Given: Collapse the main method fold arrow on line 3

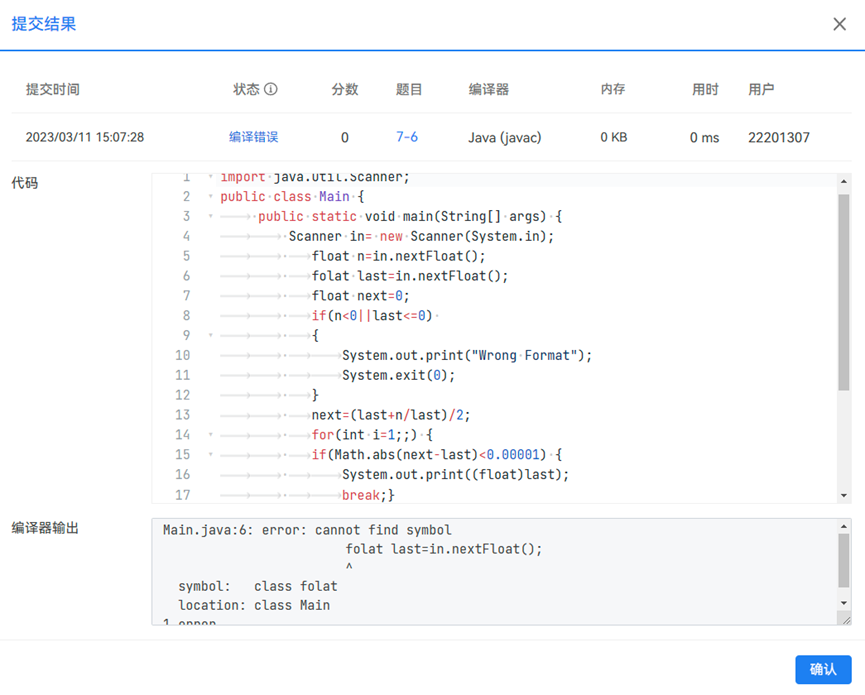Looking at the screenshot, I should point(210,216).
